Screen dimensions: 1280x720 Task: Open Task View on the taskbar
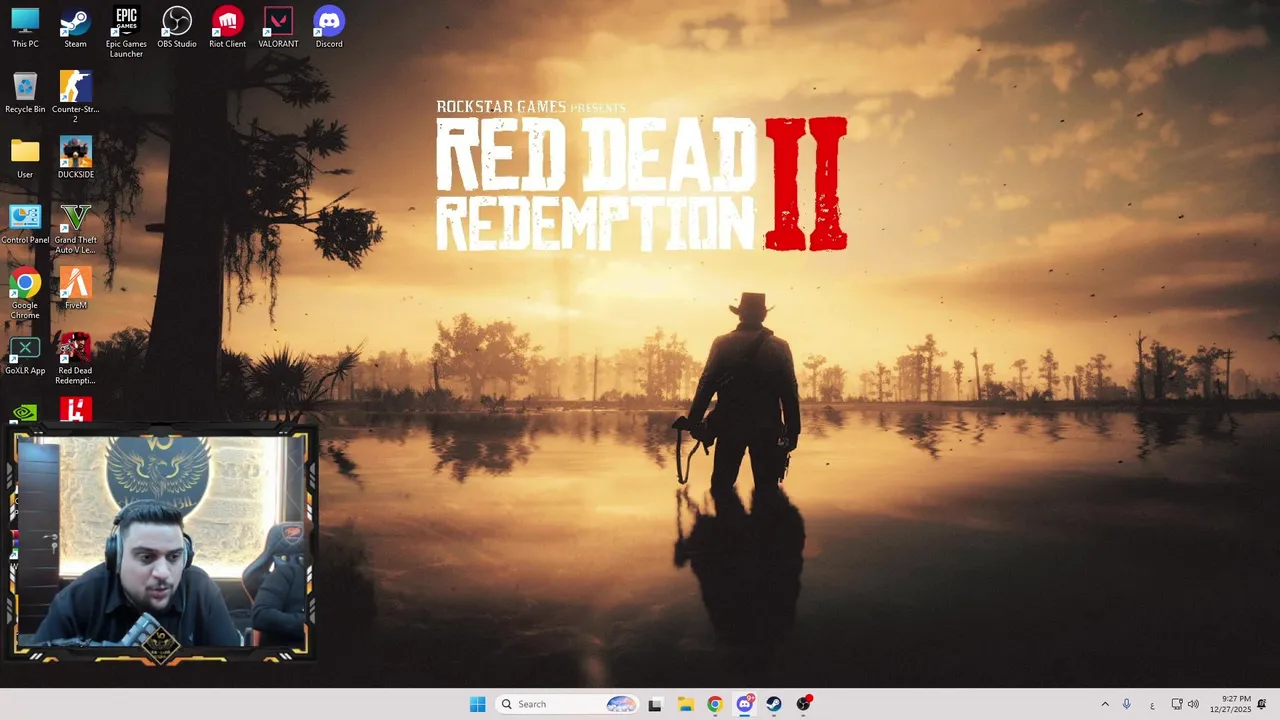[655, 704]
